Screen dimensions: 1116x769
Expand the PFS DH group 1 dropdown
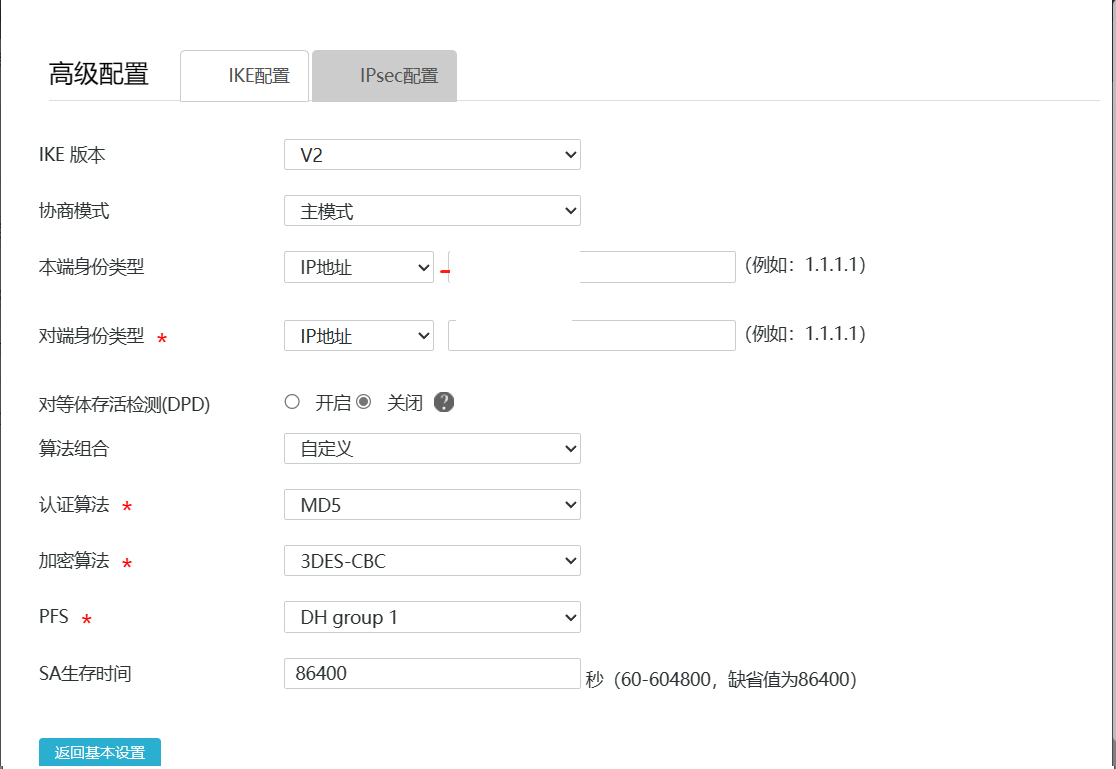pos(432,617)
